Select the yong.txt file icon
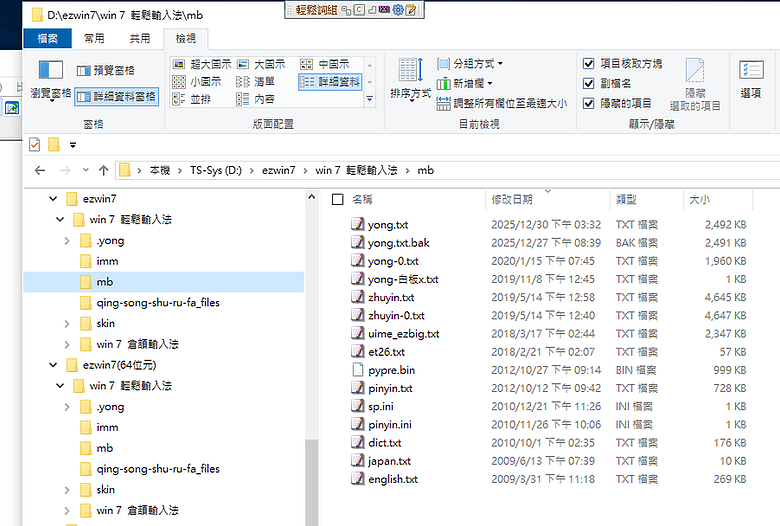This screenshot has height=526, width=780. pos(358,224)
